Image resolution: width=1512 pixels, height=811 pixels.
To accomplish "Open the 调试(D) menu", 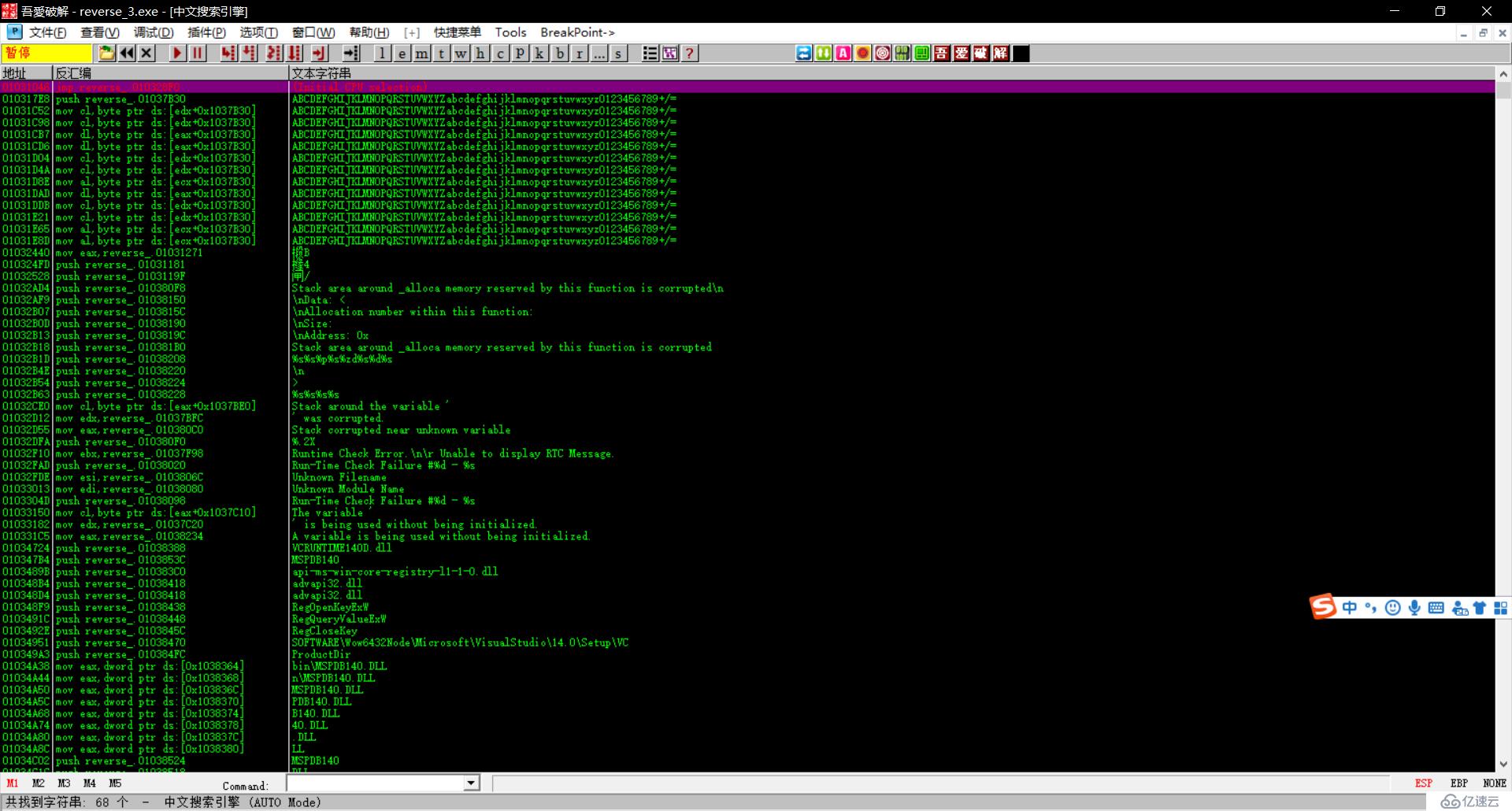I will [154, 32].
